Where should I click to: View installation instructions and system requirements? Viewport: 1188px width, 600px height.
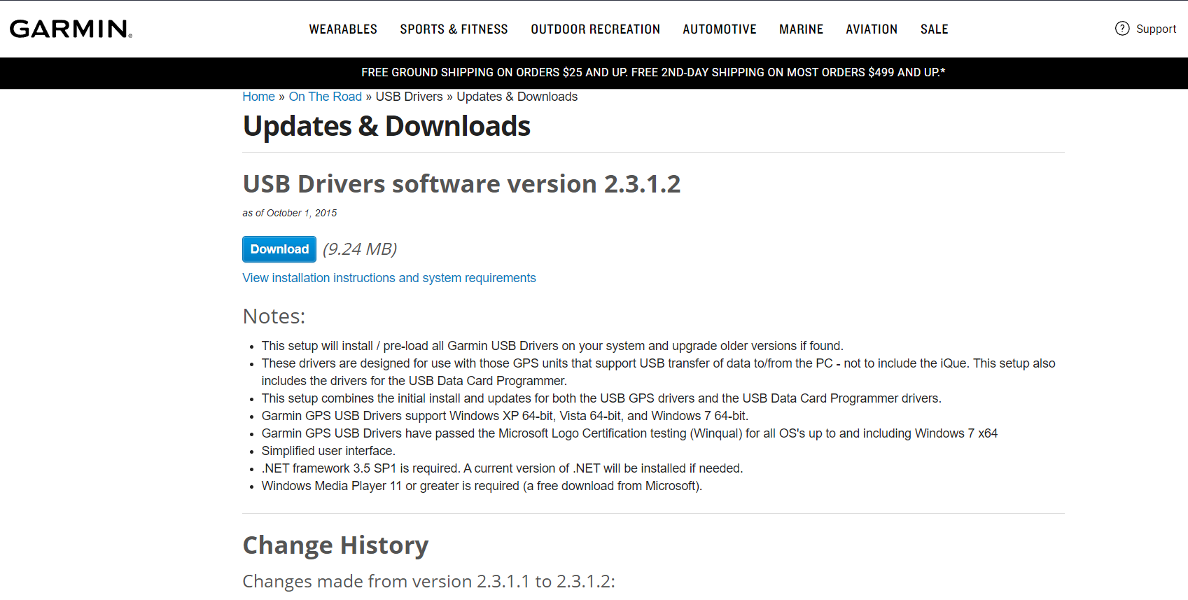point(389,278)
